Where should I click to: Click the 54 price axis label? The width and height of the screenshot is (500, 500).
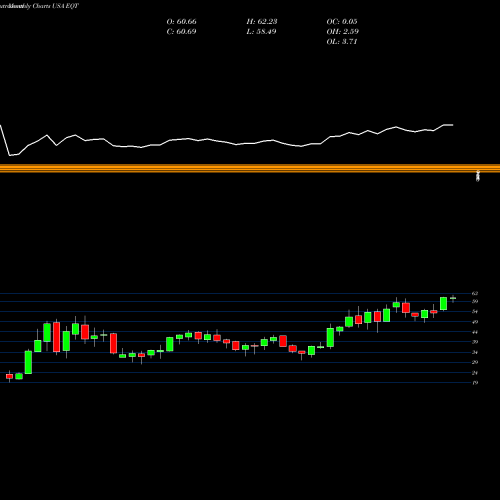[475, 311]
